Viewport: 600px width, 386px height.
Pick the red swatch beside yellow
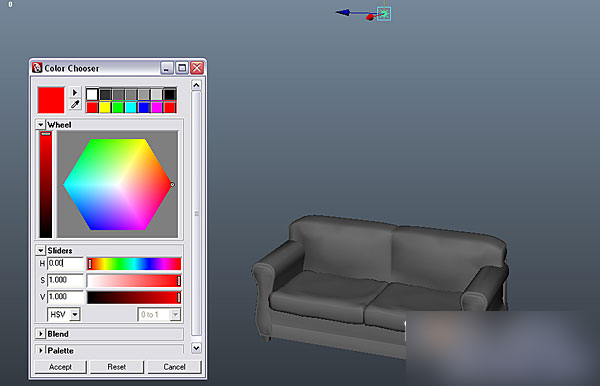click(x=92, y=107)
